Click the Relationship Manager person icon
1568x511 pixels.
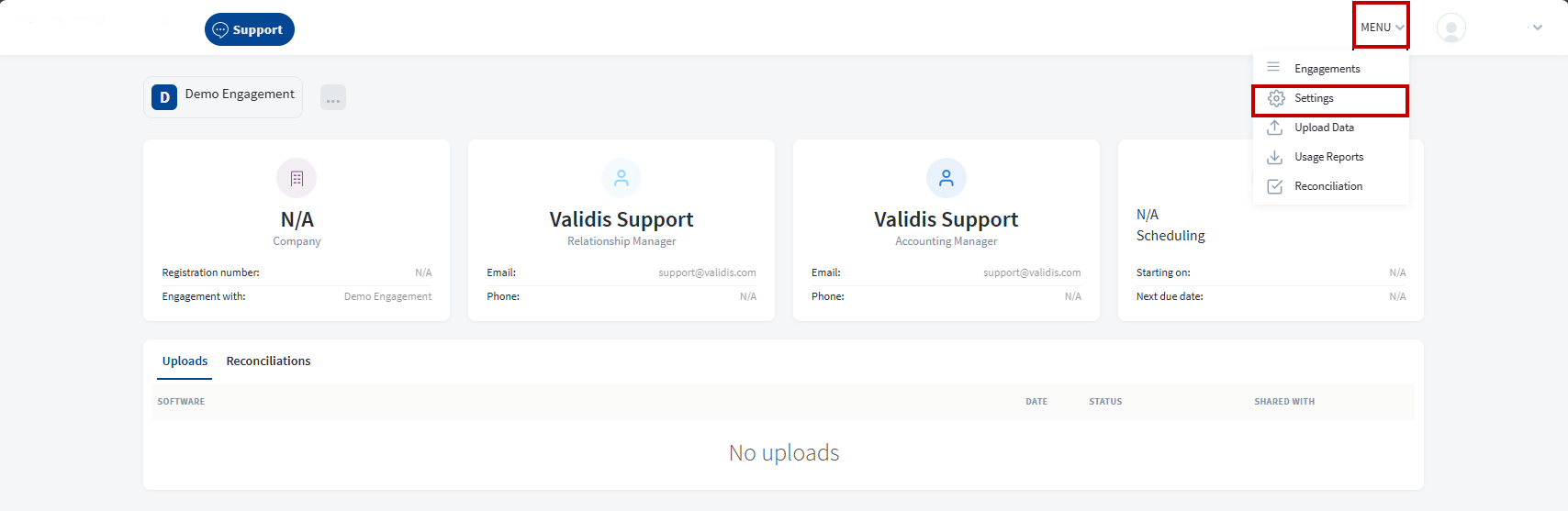click(x=622, y=178)
